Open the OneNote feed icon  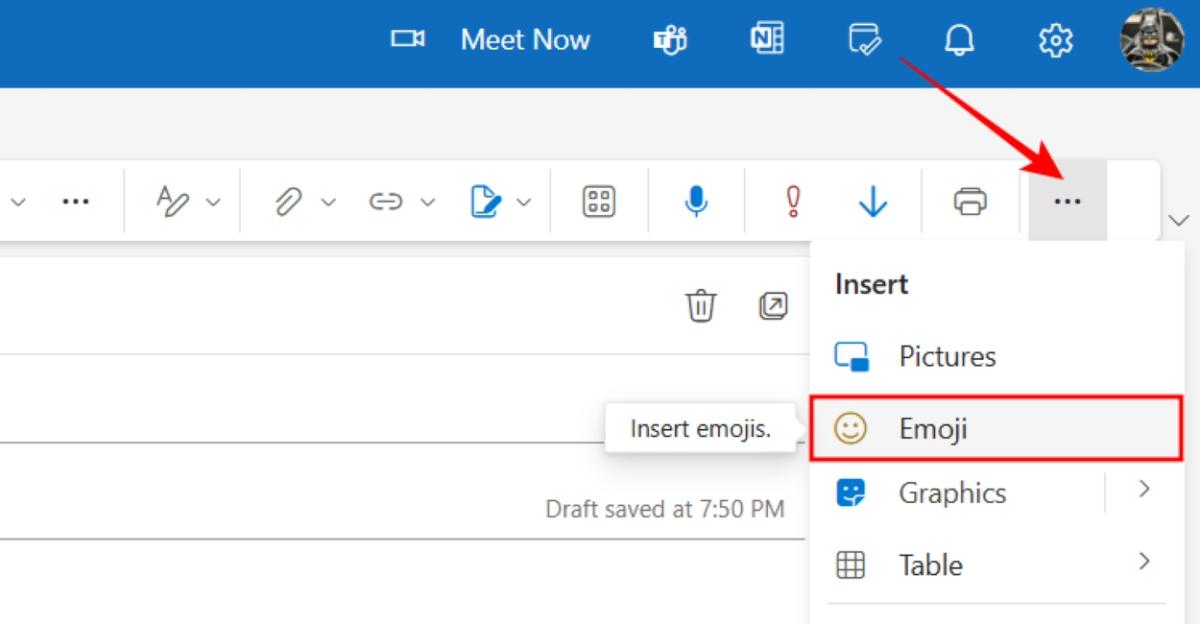[x=766, y=40]
